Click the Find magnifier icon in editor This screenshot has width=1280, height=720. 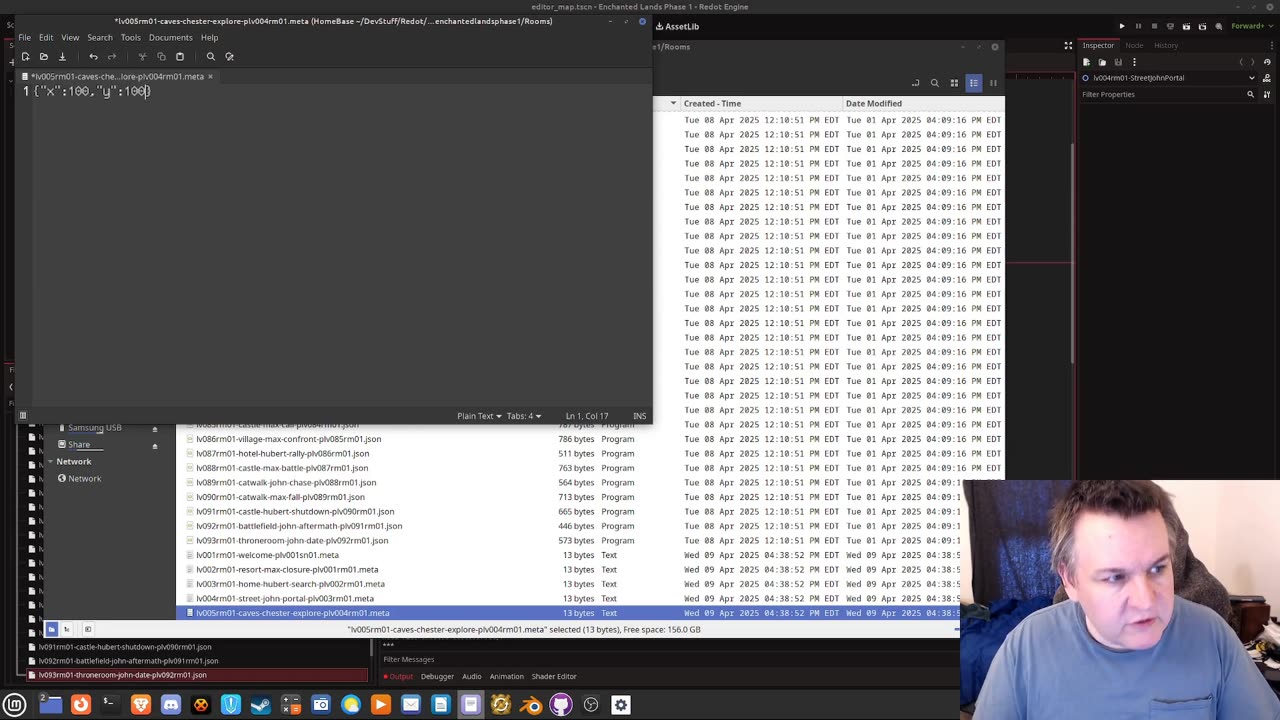pos(210,56)
